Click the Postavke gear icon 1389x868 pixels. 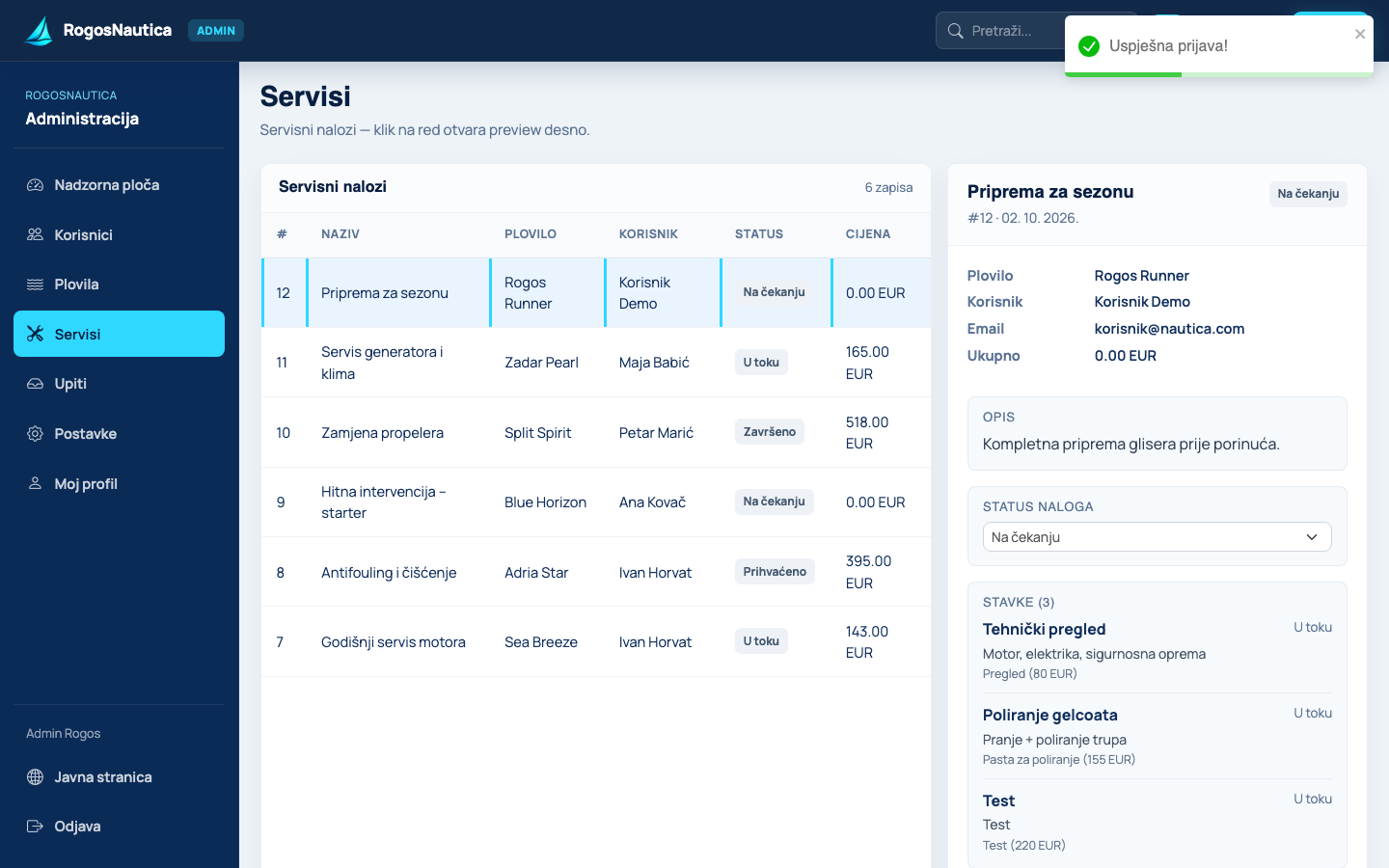point(35,434)
